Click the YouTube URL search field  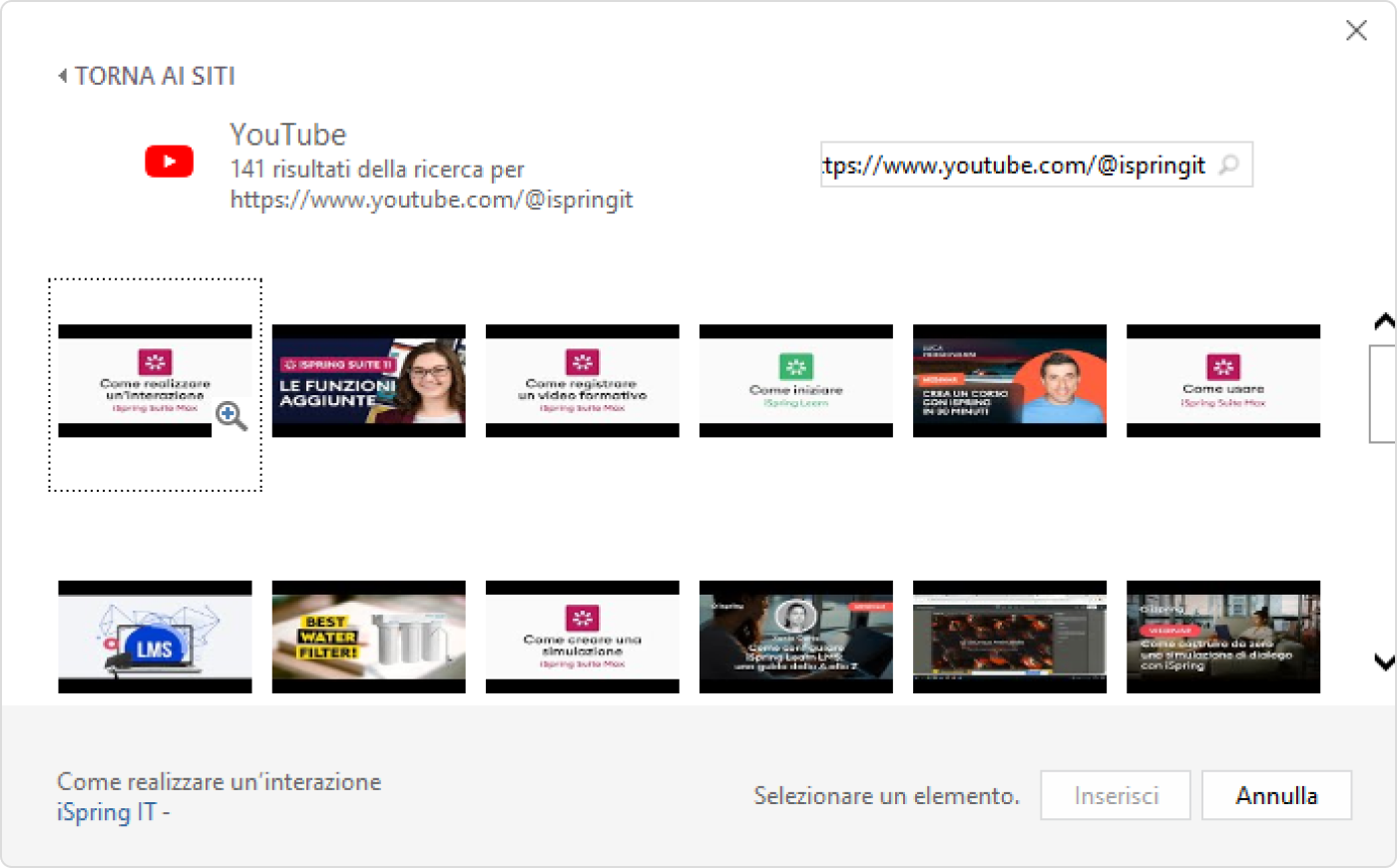click(1037, 165)
